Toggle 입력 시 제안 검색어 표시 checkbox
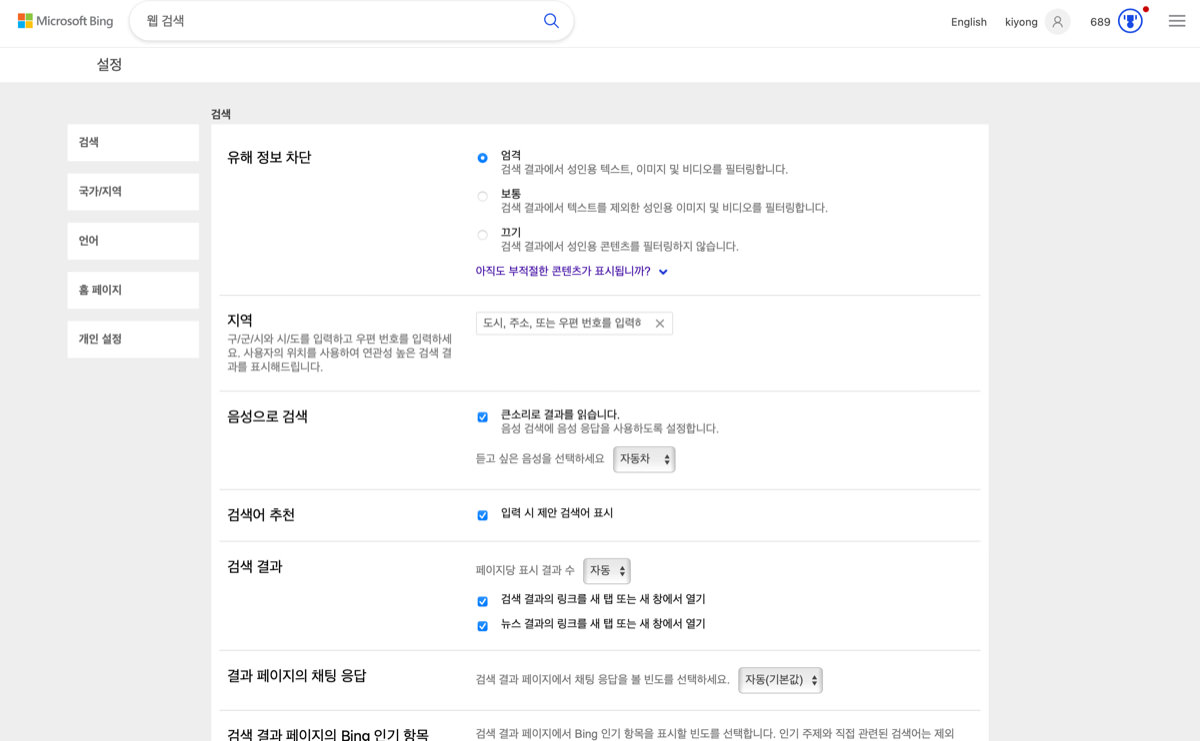Image resolution: width=1200 pixels, height=741 pixels. 482,515
